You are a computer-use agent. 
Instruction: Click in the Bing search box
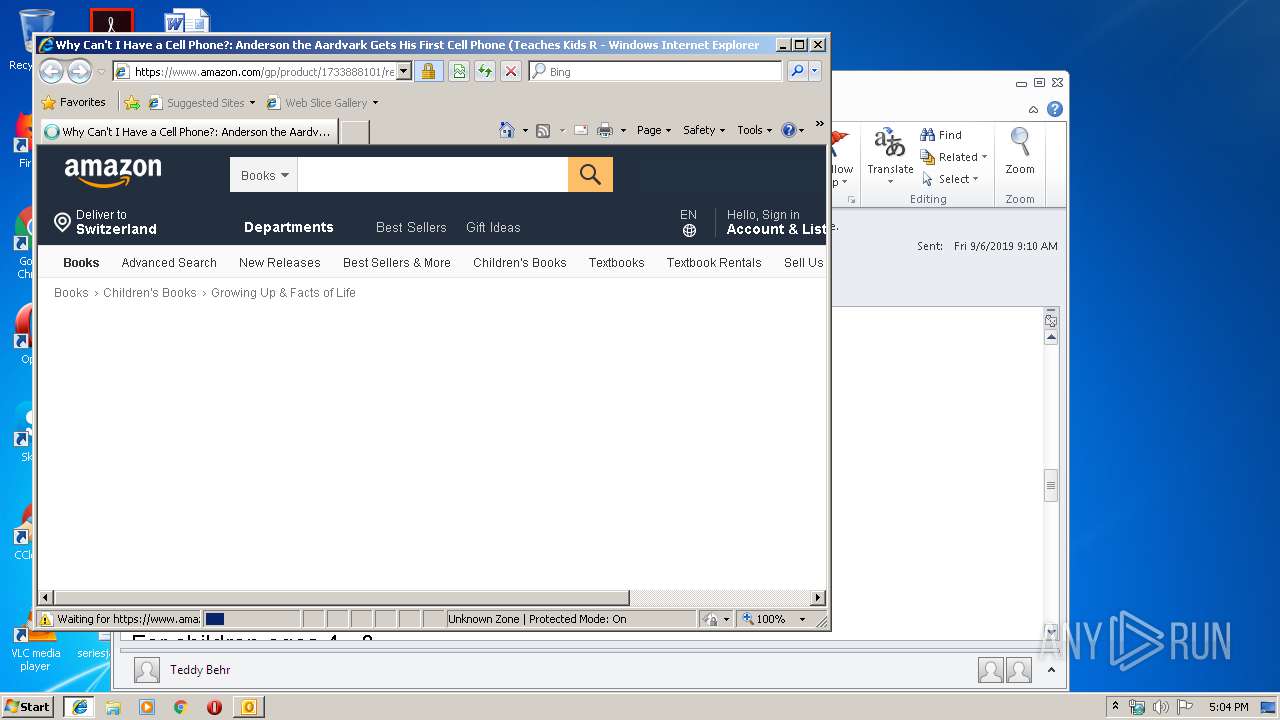point(665,72)
